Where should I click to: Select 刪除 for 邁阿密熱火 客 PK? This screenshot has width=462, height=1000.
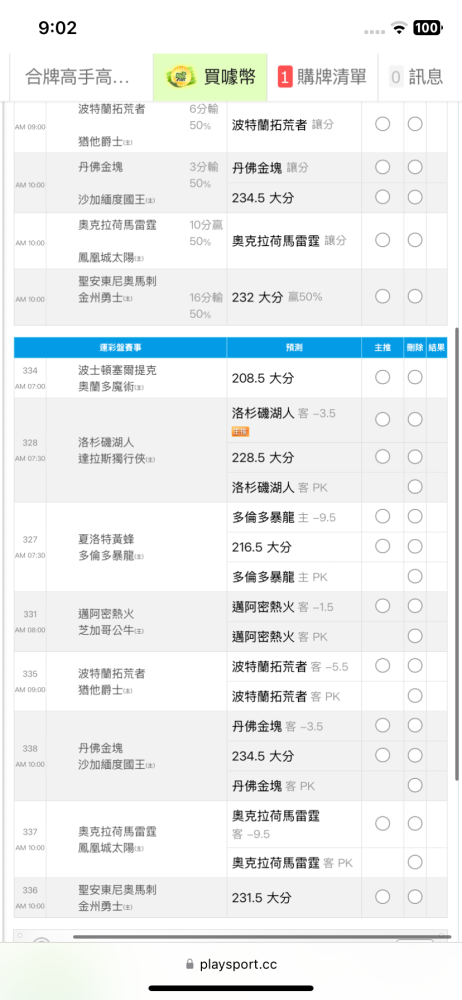click(415, 636)
